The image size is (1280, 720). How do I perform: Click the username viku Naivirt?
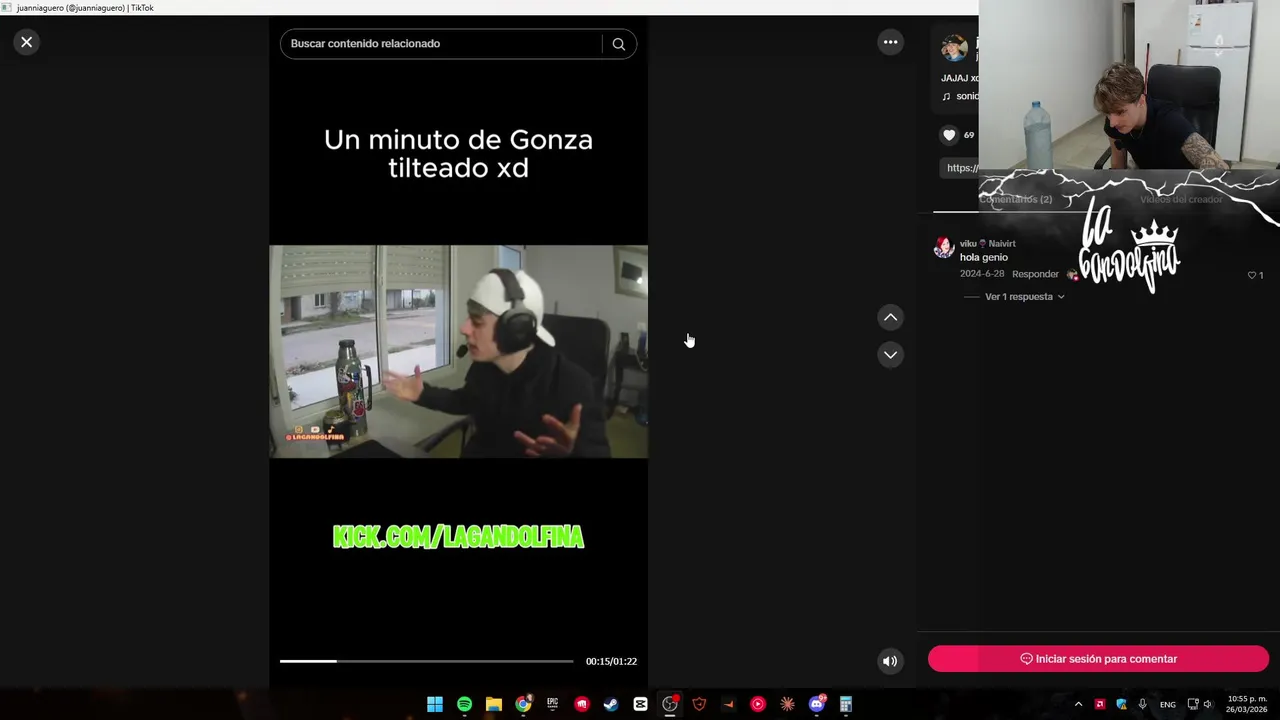pyautogui.click(x=988, y=243)
